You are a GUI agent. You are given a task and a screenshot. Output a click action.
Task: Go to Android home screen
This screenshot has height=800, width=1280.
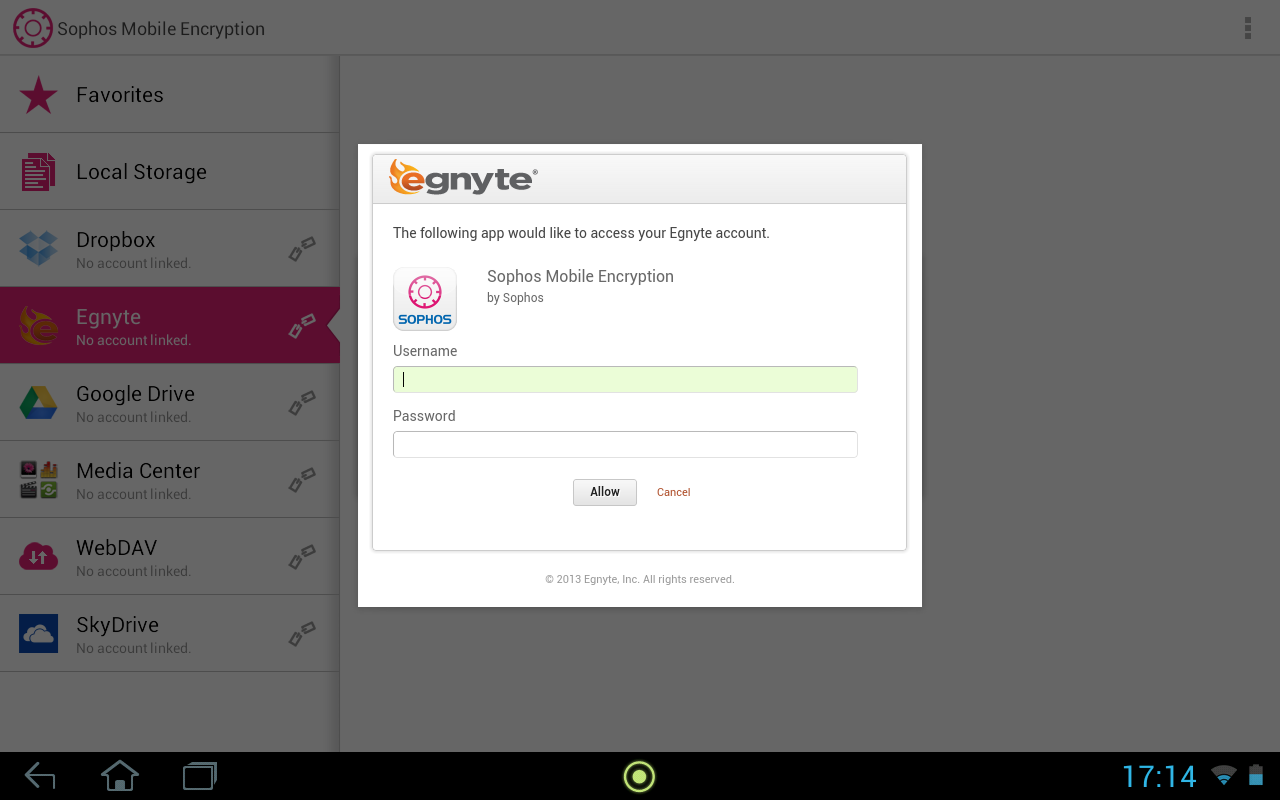[120, 776]
